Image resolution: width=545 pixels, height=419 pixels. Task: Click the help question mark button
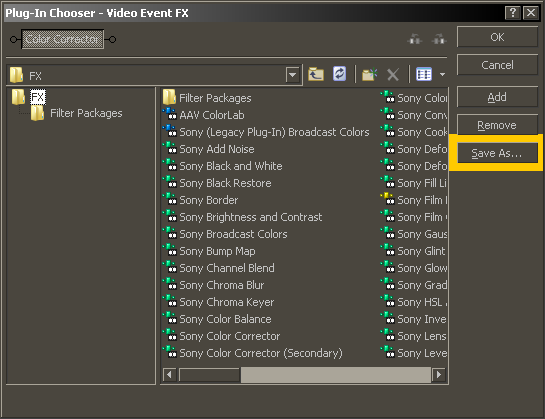point(512,13)
